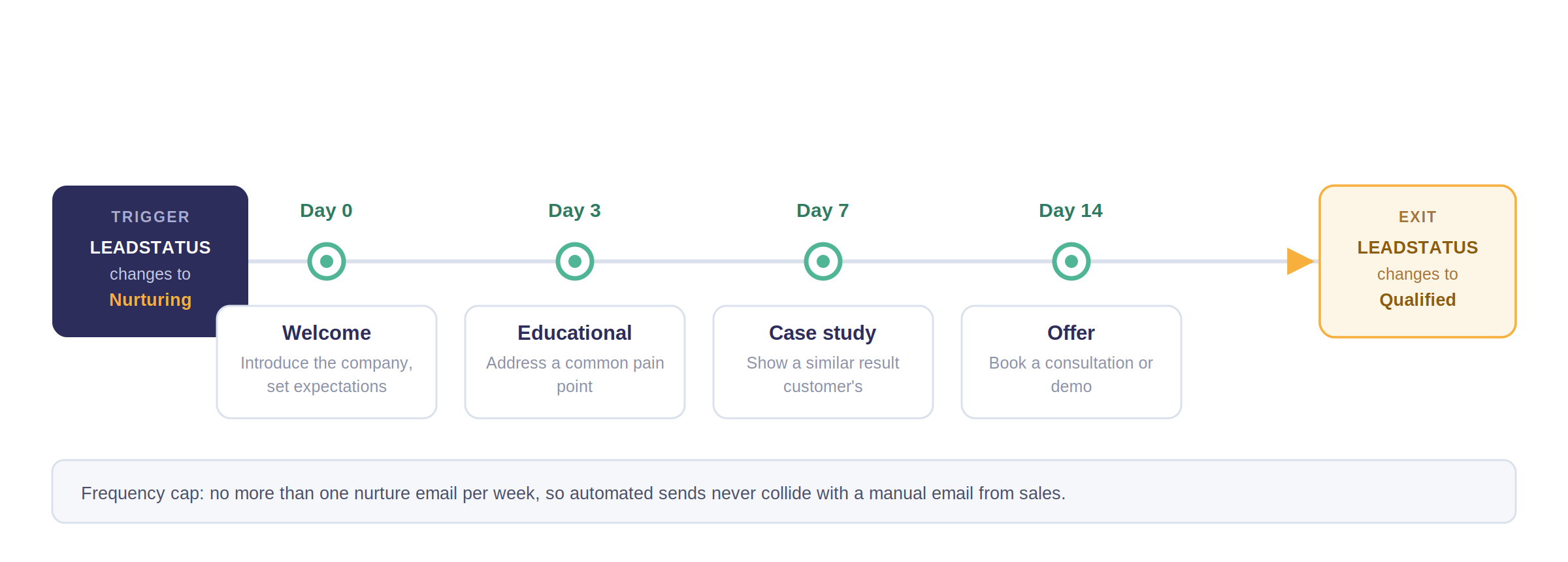
Task: Click the Day 14 timeline node circle
Action: 1071,261
